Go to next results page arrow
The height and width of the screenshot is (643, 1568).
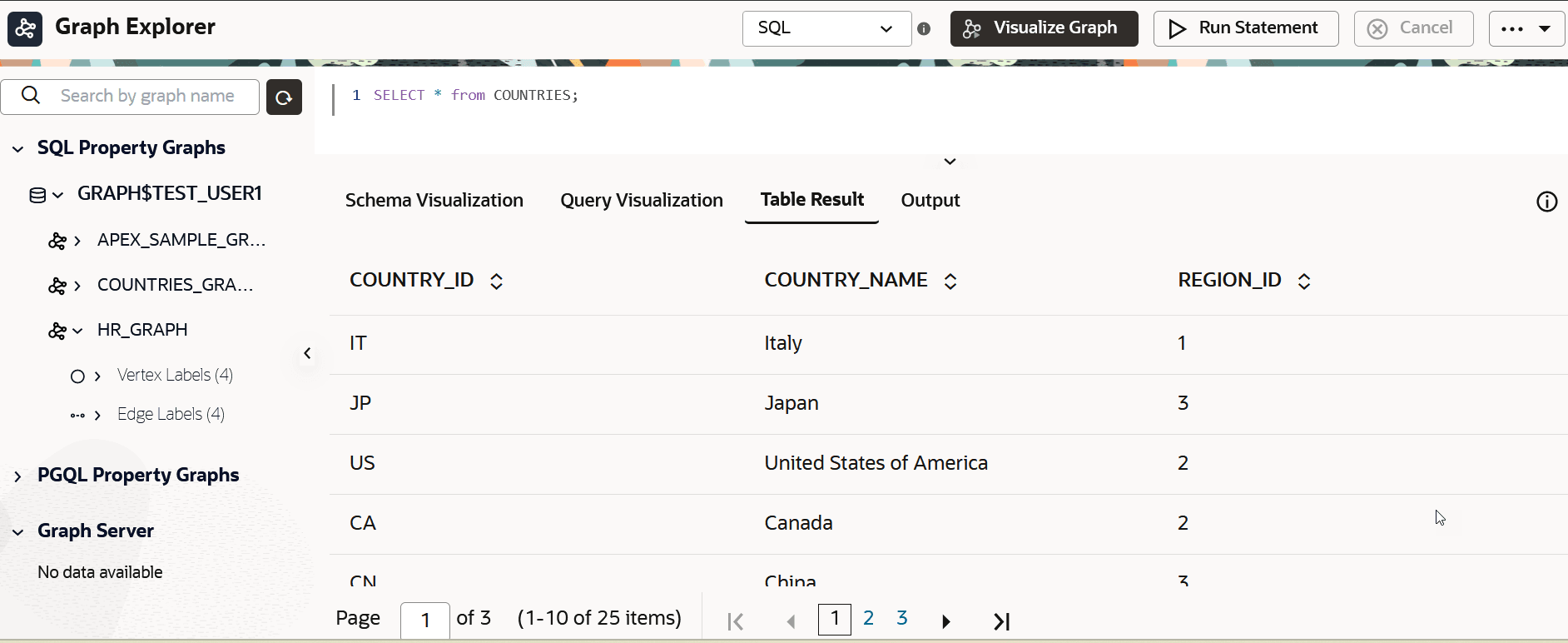point(946,621)
